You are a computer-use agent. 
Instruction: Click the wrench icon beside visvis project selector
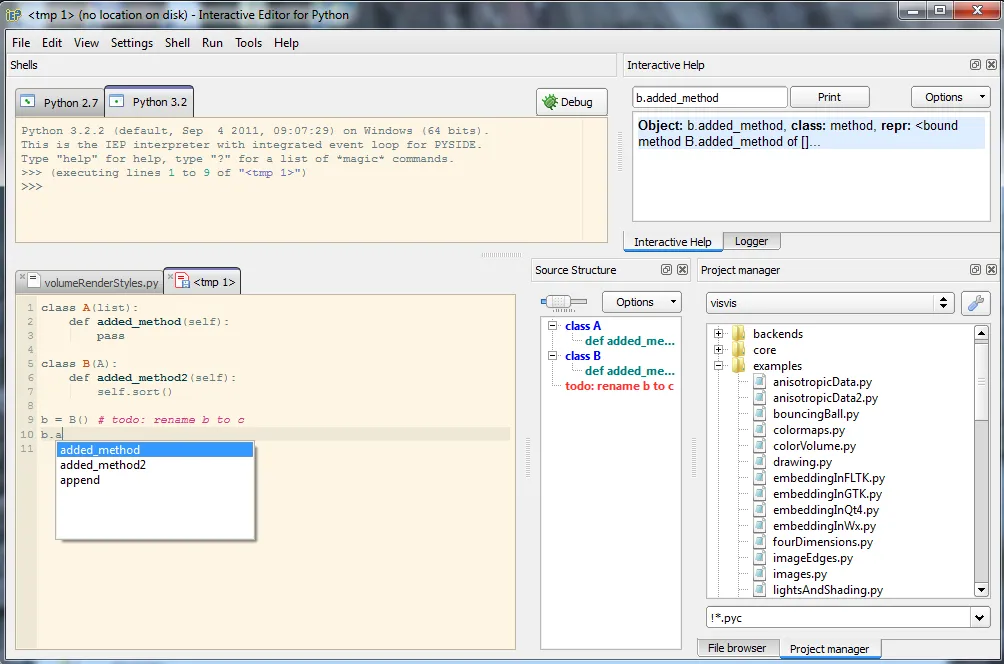(x=976, y=303)
